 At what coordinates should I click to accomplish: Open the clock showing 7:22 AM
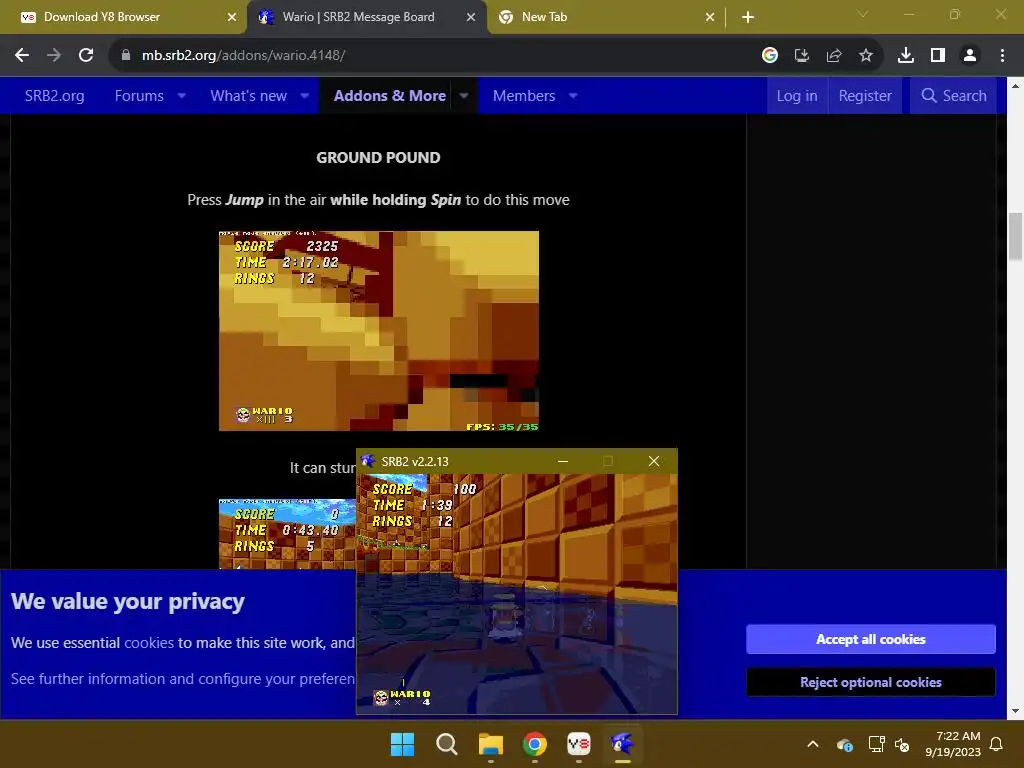pyautogui.click(x=953, y=744)
